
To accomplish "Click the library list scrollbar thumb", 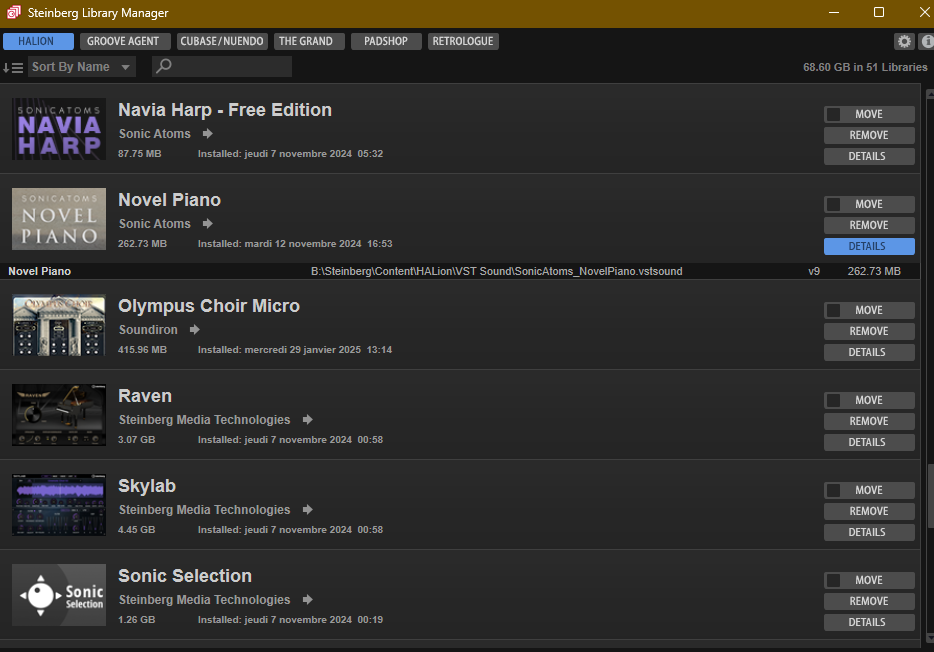I will point(930,495).
